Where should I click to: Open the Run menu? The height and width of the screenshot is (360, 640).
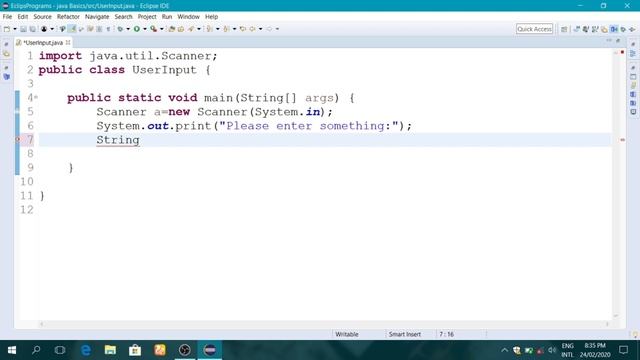click(167, 17)
